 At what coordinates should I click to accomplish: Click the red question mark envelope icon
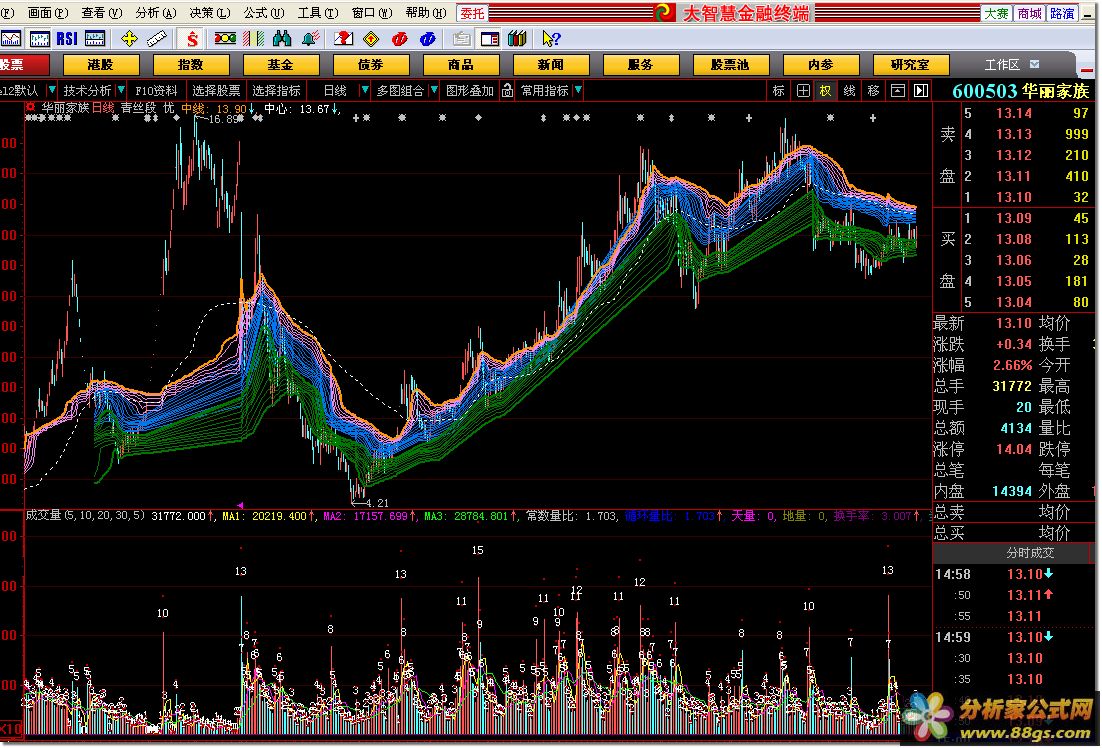click(344, 39)
